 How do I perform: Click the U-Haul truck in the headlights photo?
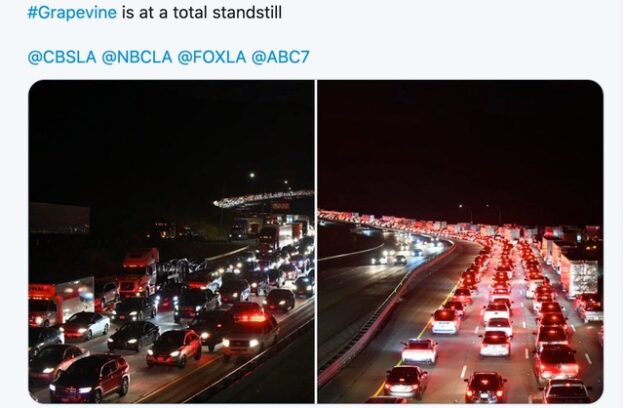(60, 301)
